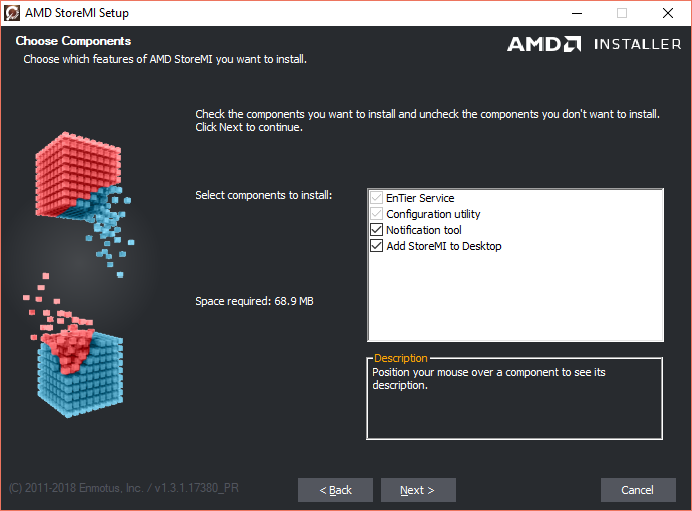692x511 pixels.
Task: Minimize the setup window
Action: click(x=575, y=13)
